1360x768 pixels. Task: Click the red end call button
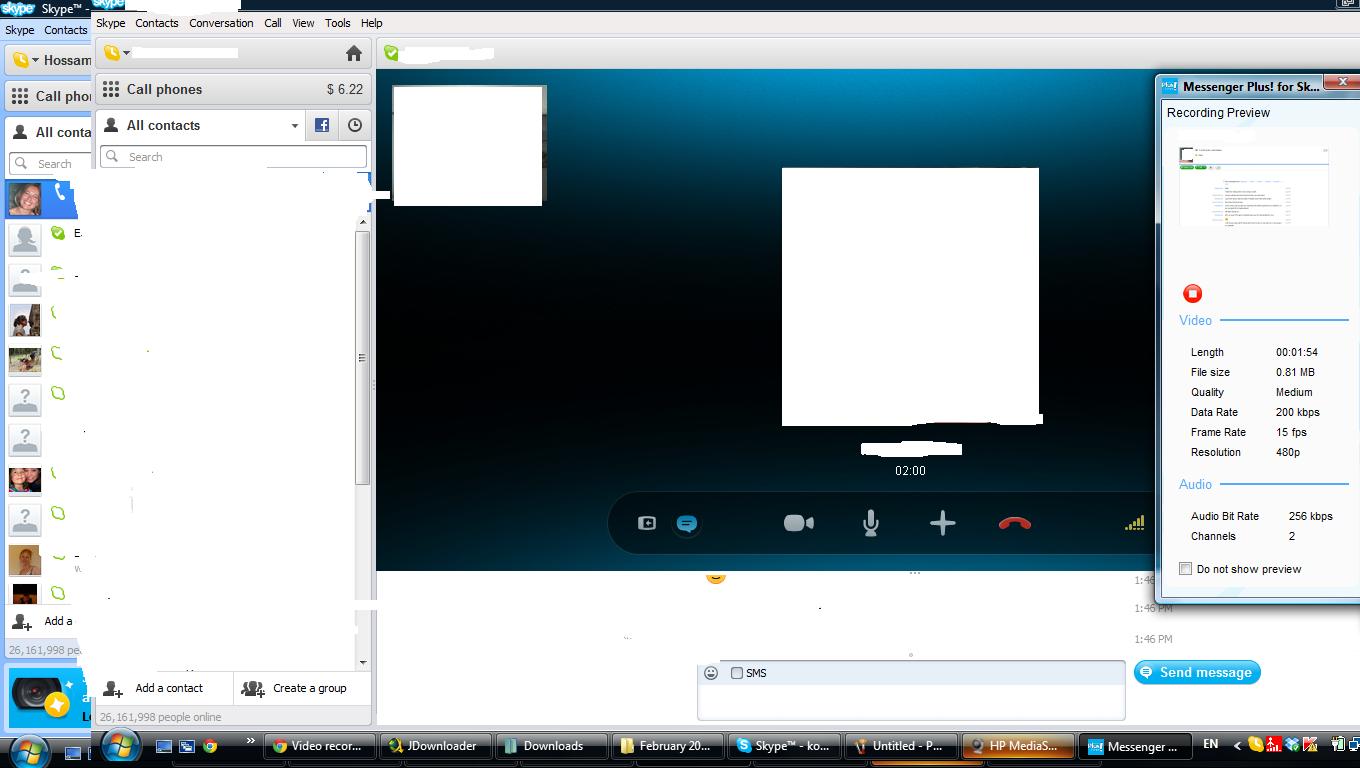click(1014, 523)
